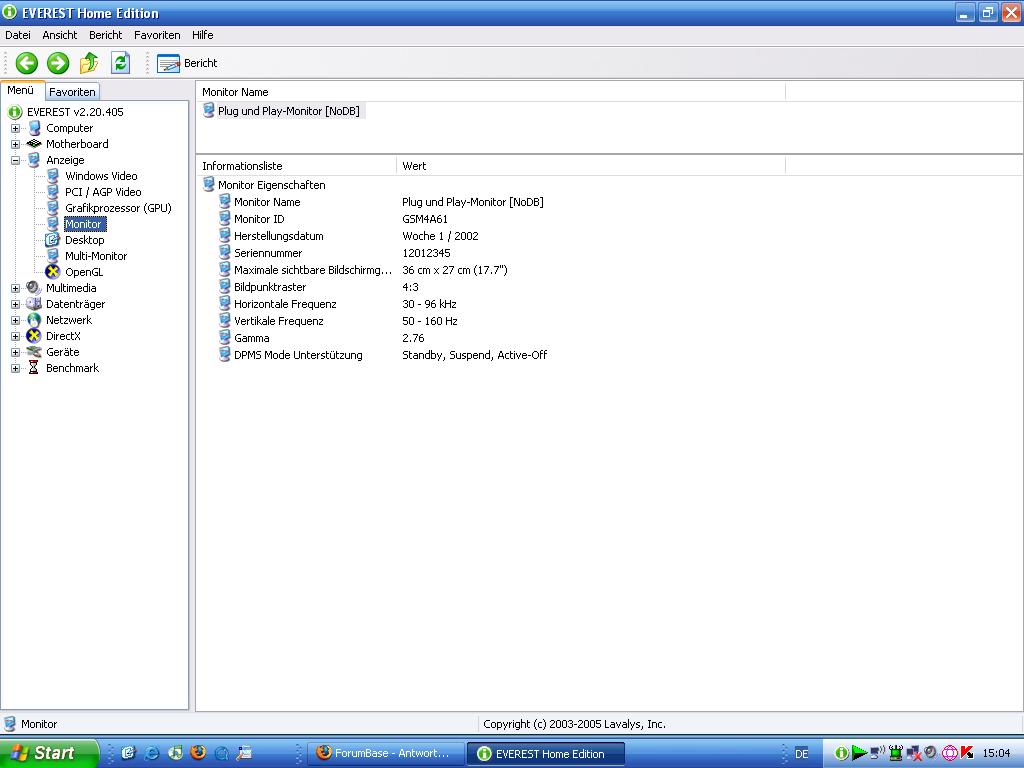Expand the DirectX tree node
Screen dimensions: 1024x768
(15, 336)
